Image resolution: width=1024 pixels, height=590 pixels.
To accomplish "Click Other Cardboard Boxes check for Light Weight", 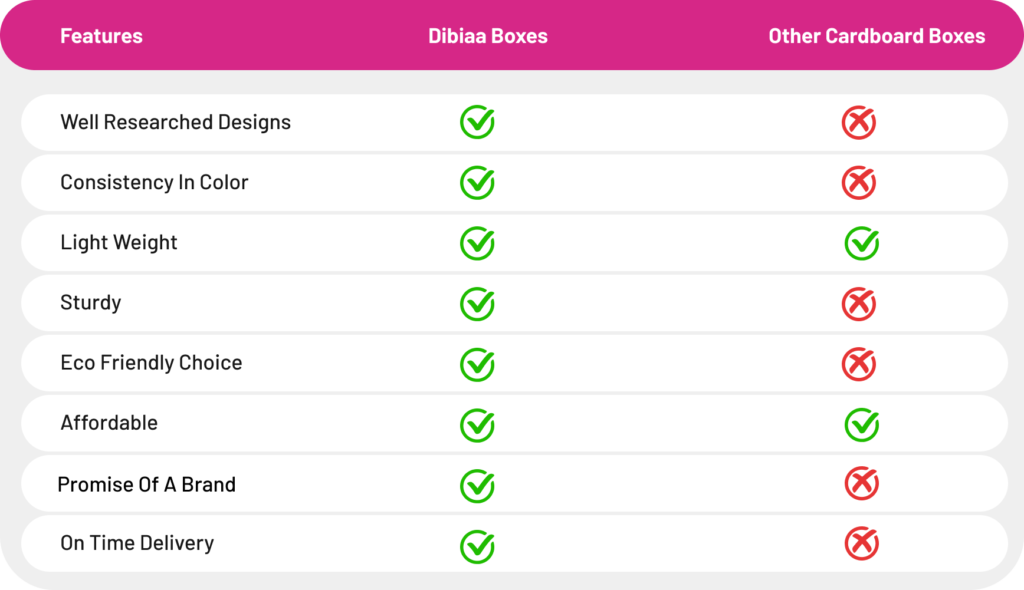I will pos(861,243).
